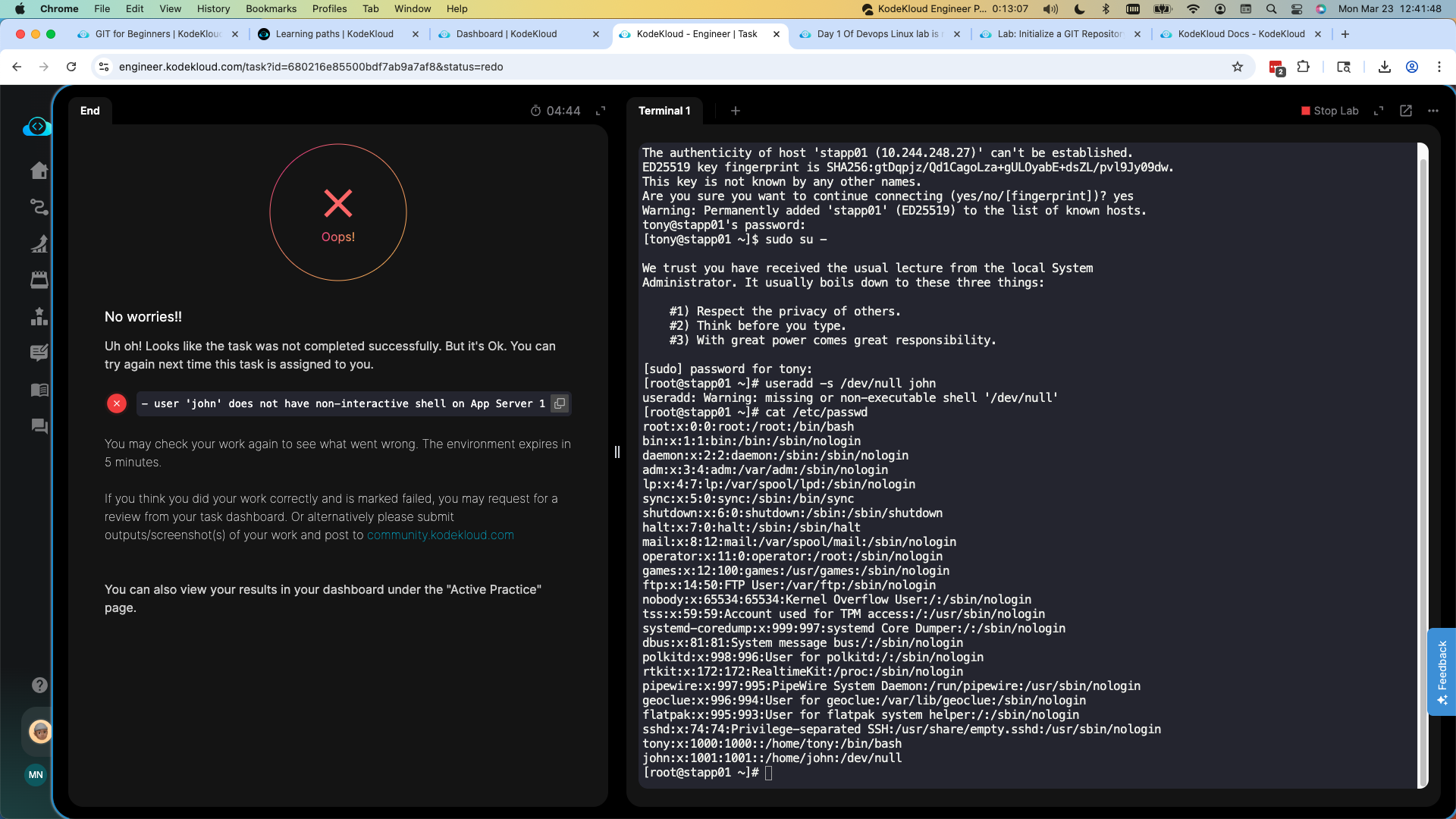Select the Terminal 1 tab

point(664,111)
